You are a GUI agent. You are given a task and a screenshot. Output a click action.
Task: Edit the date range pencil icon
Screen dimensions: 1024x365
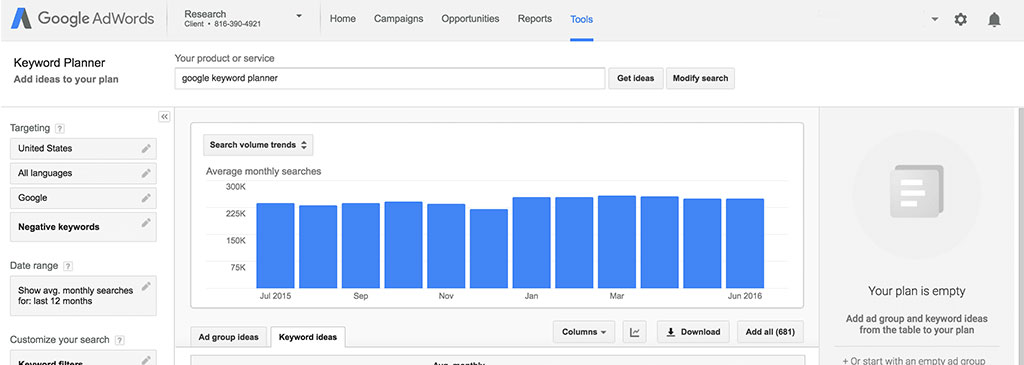146,286
